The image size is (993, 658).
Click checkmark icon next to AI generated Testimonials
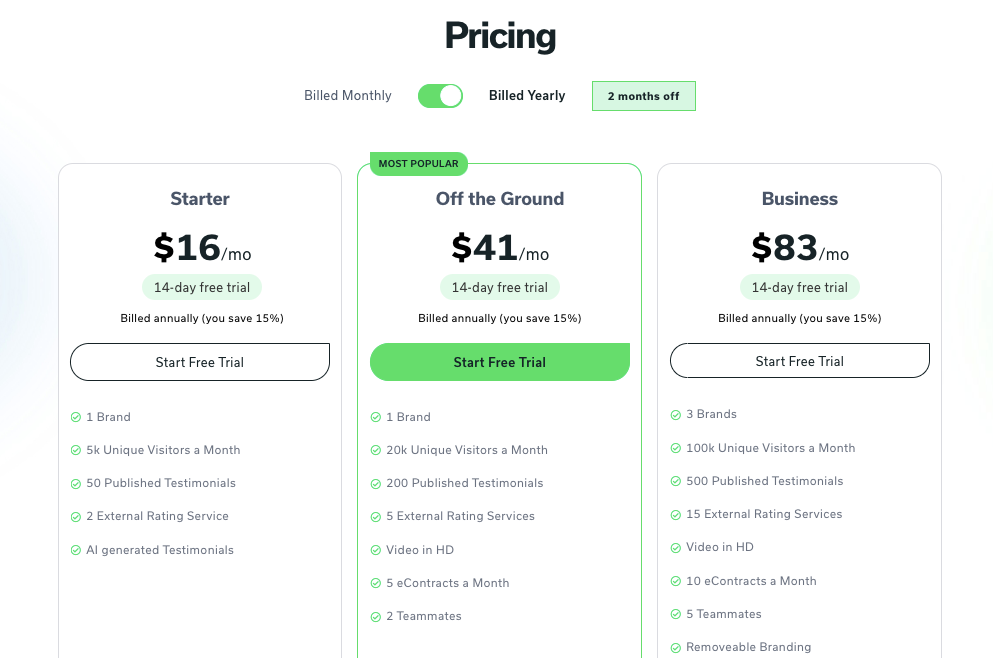pyautogui.click(x=76, y=550)
